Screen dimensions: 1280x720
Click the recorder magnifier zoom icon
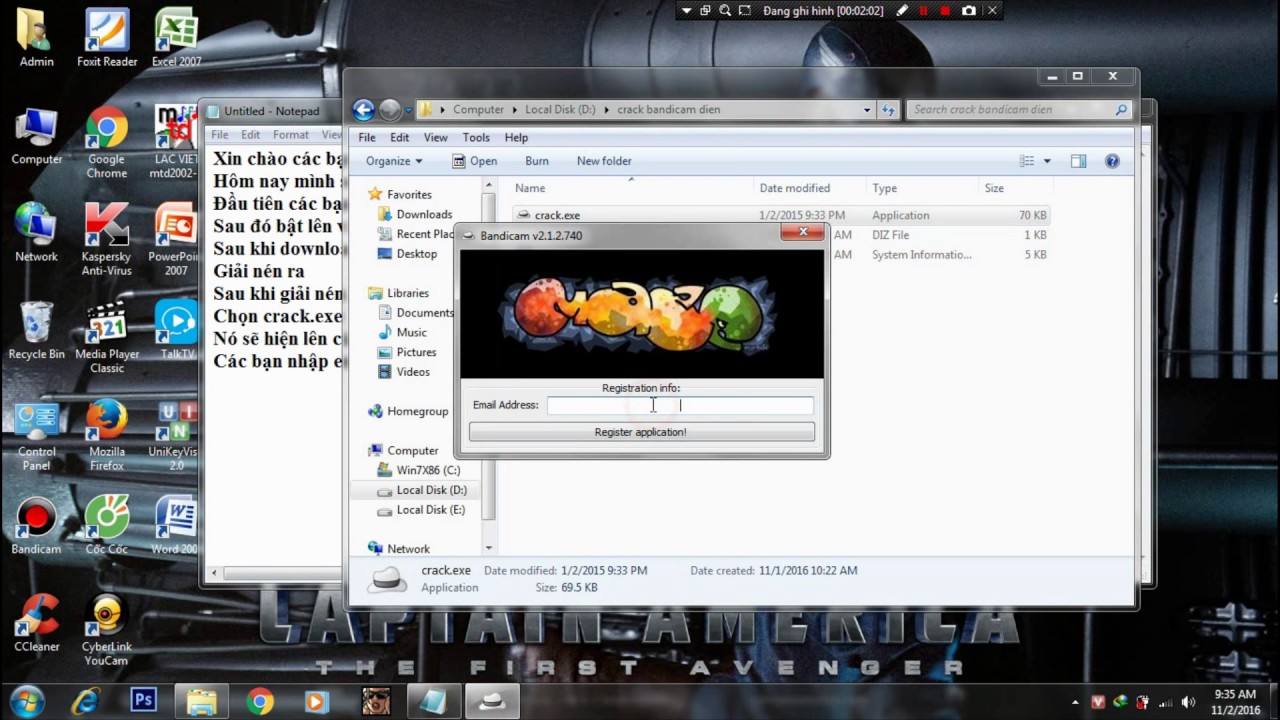(725, 10)
